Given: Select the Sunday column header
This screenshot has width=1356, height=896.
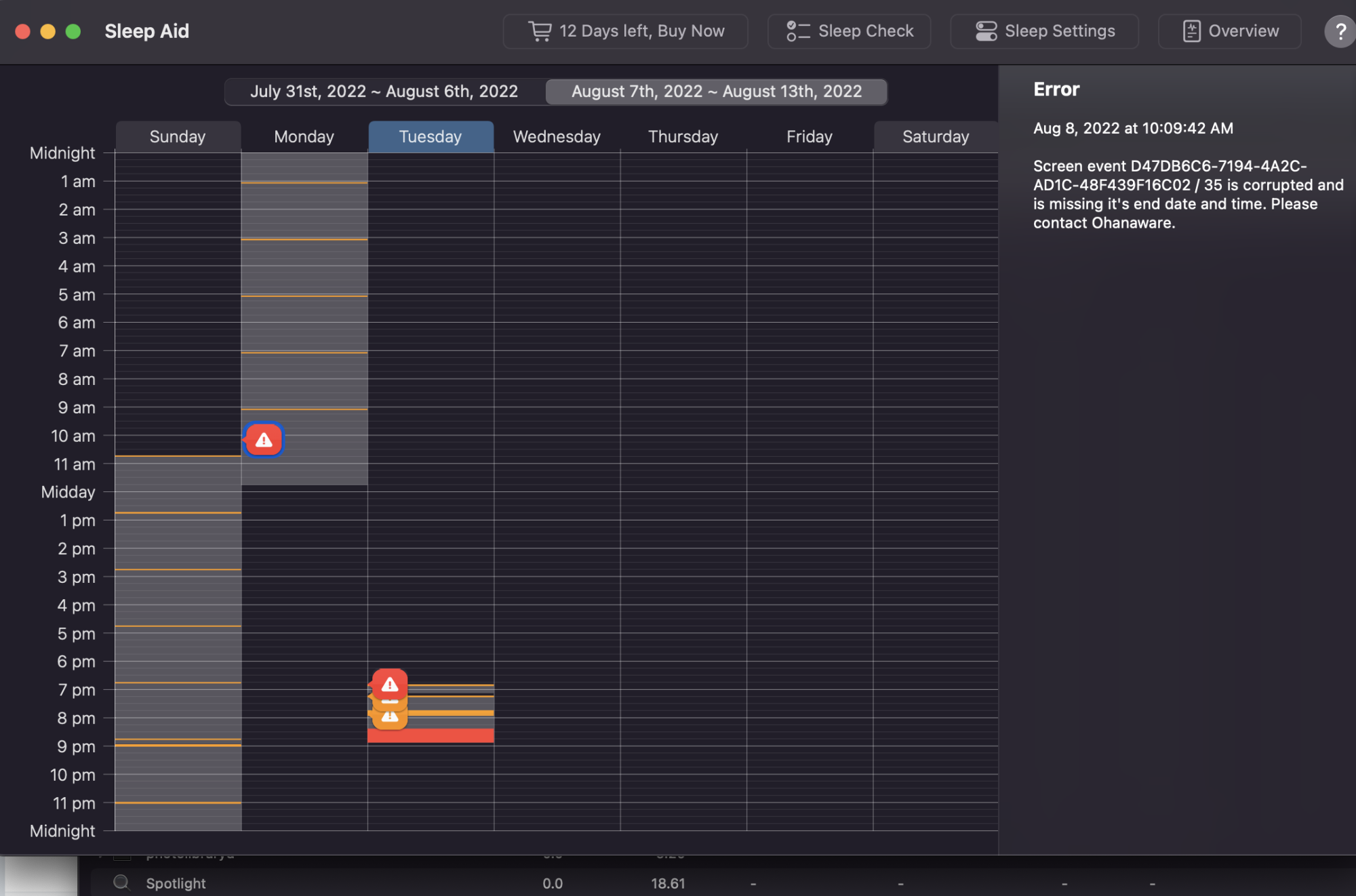Looking at the screenshot, I should (178, 137).
